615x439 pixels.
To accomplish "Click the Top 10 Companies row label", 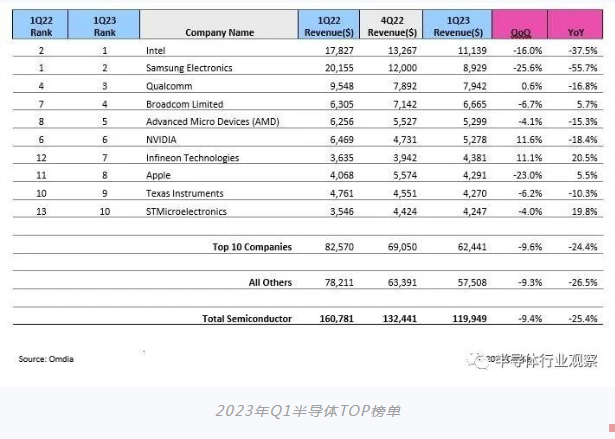I will point(252,247).
